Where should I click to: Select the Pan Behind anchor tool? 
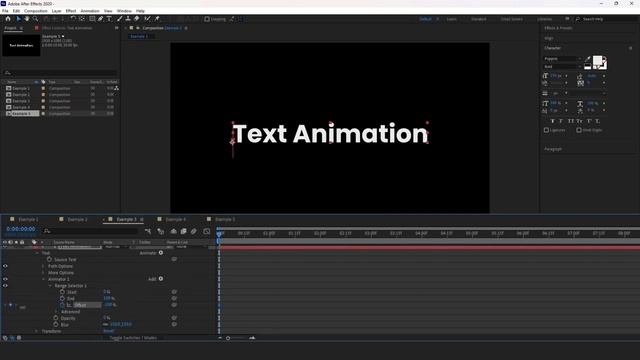(x=82, y=19)
